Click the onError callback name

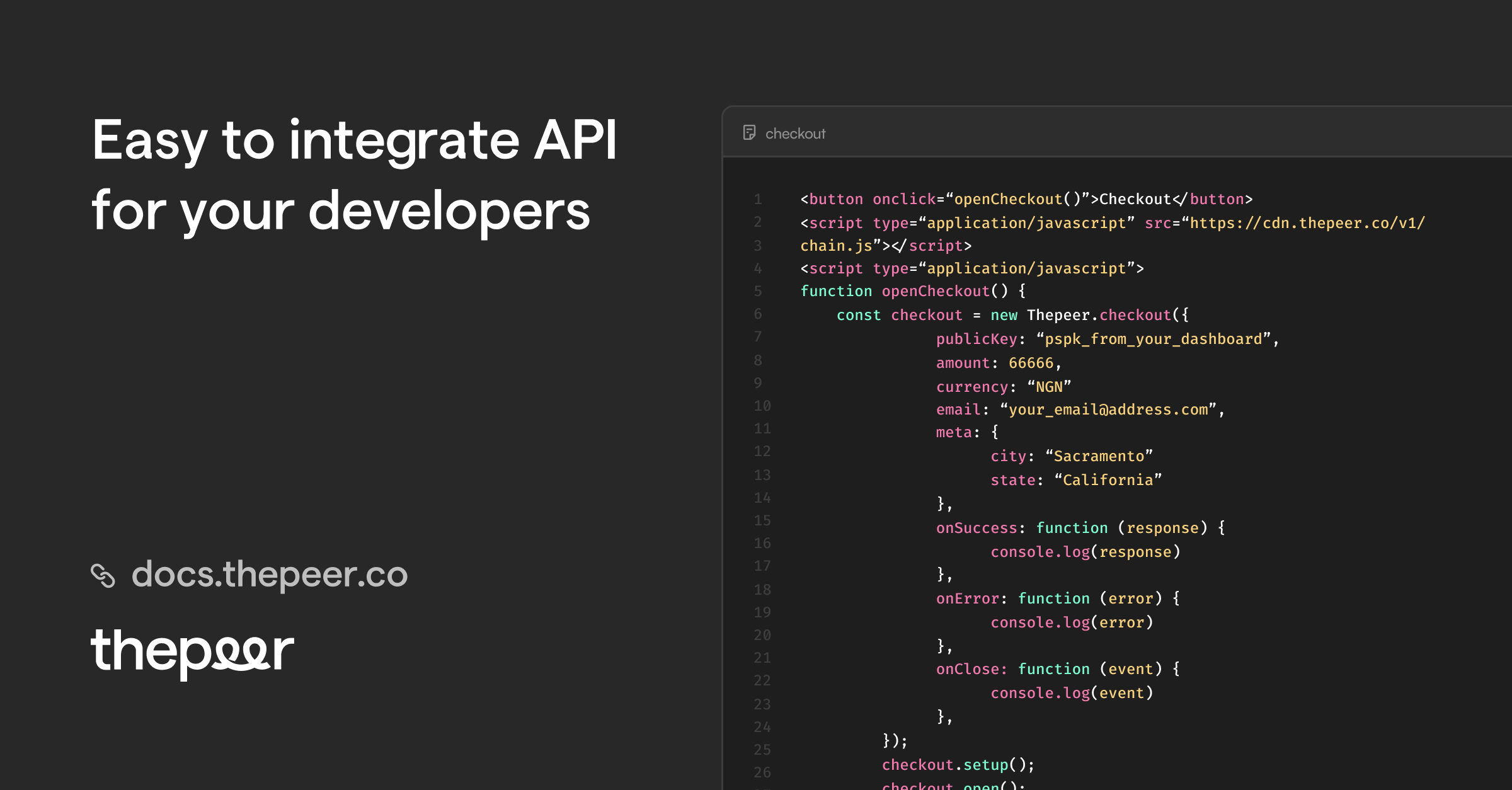[x=967, y=598]
